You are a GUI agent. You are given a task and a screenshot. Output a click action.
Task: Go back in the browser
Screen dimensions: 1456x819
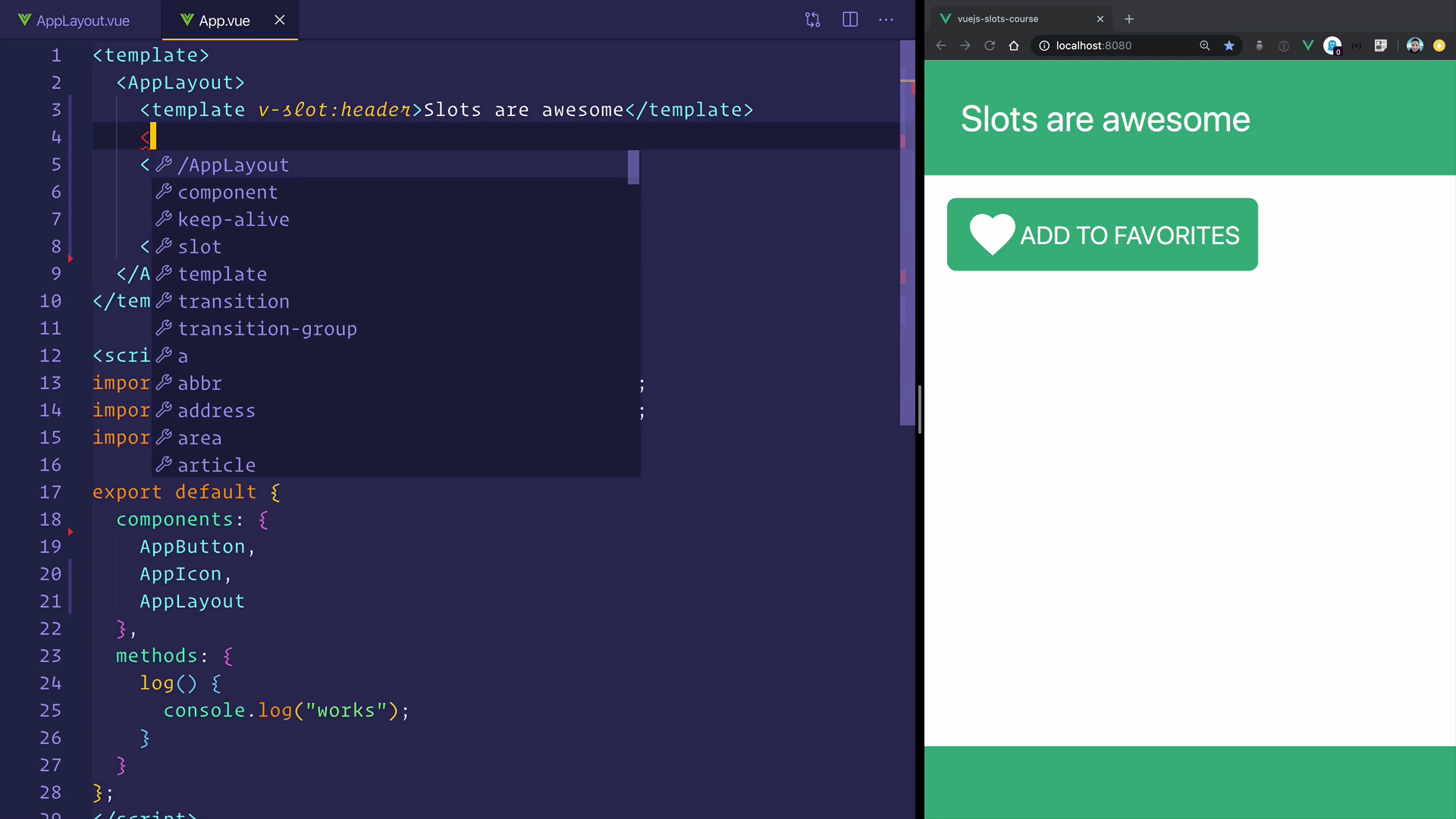point(941,45)
